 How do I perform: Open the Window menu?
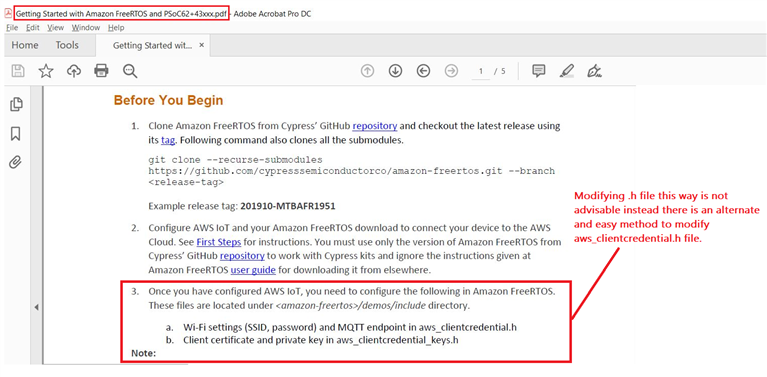86,28
